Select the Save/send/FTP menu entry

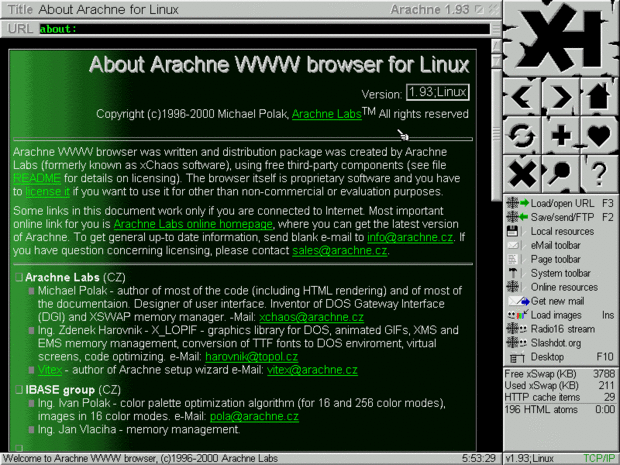click(x=560, y=217)
